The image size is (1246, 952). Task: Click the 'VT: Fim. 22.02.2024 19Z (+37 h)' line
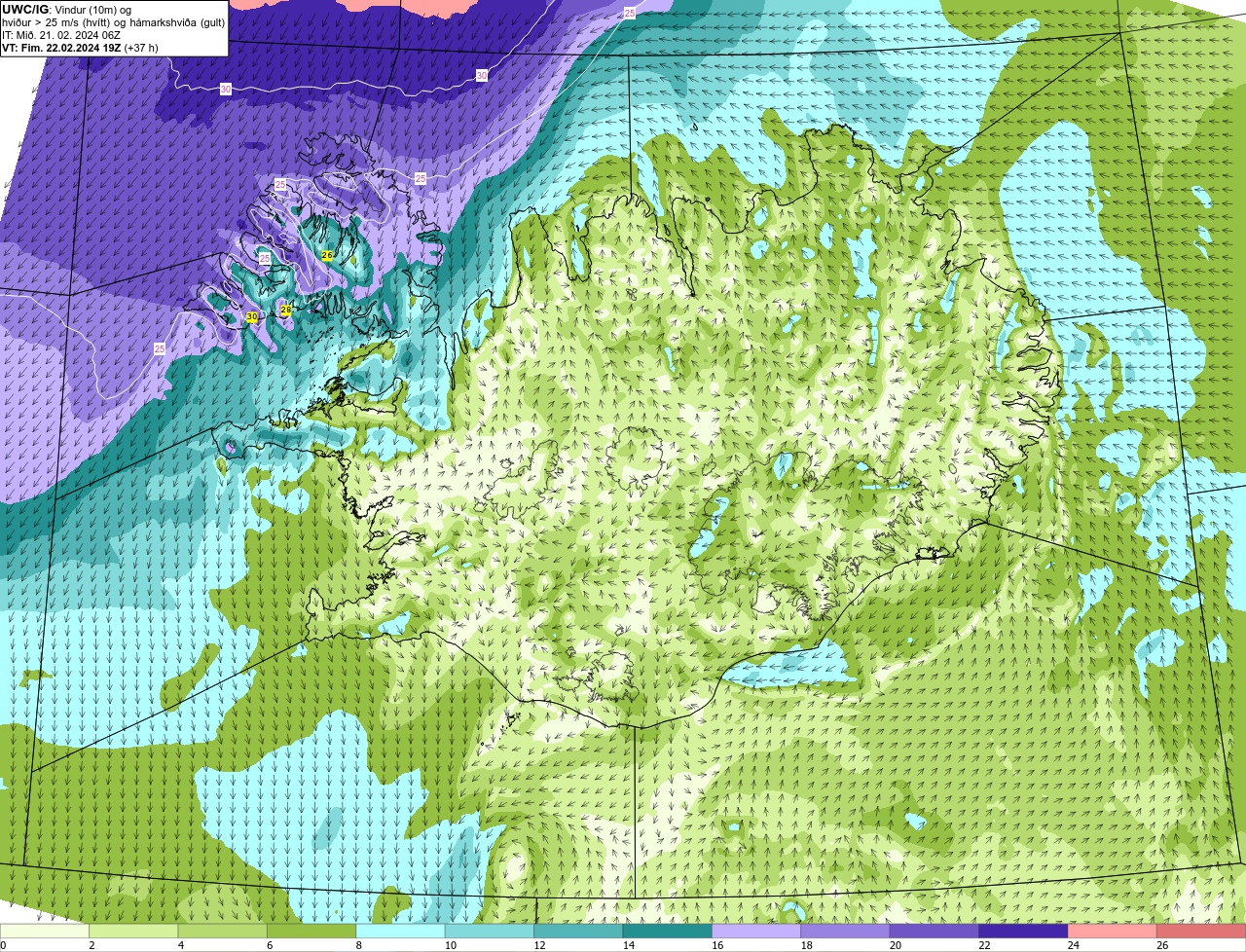(x=80, y=48)
